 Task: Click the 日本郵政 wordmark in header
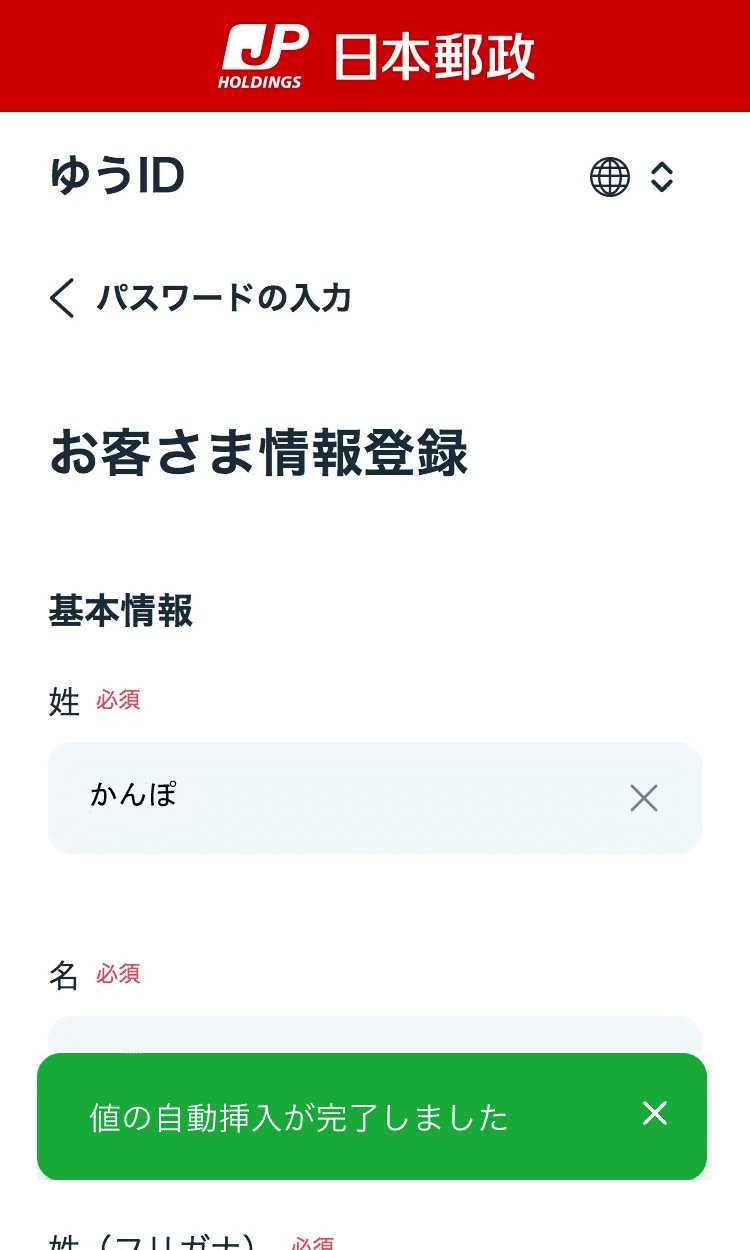pos(433,56)
